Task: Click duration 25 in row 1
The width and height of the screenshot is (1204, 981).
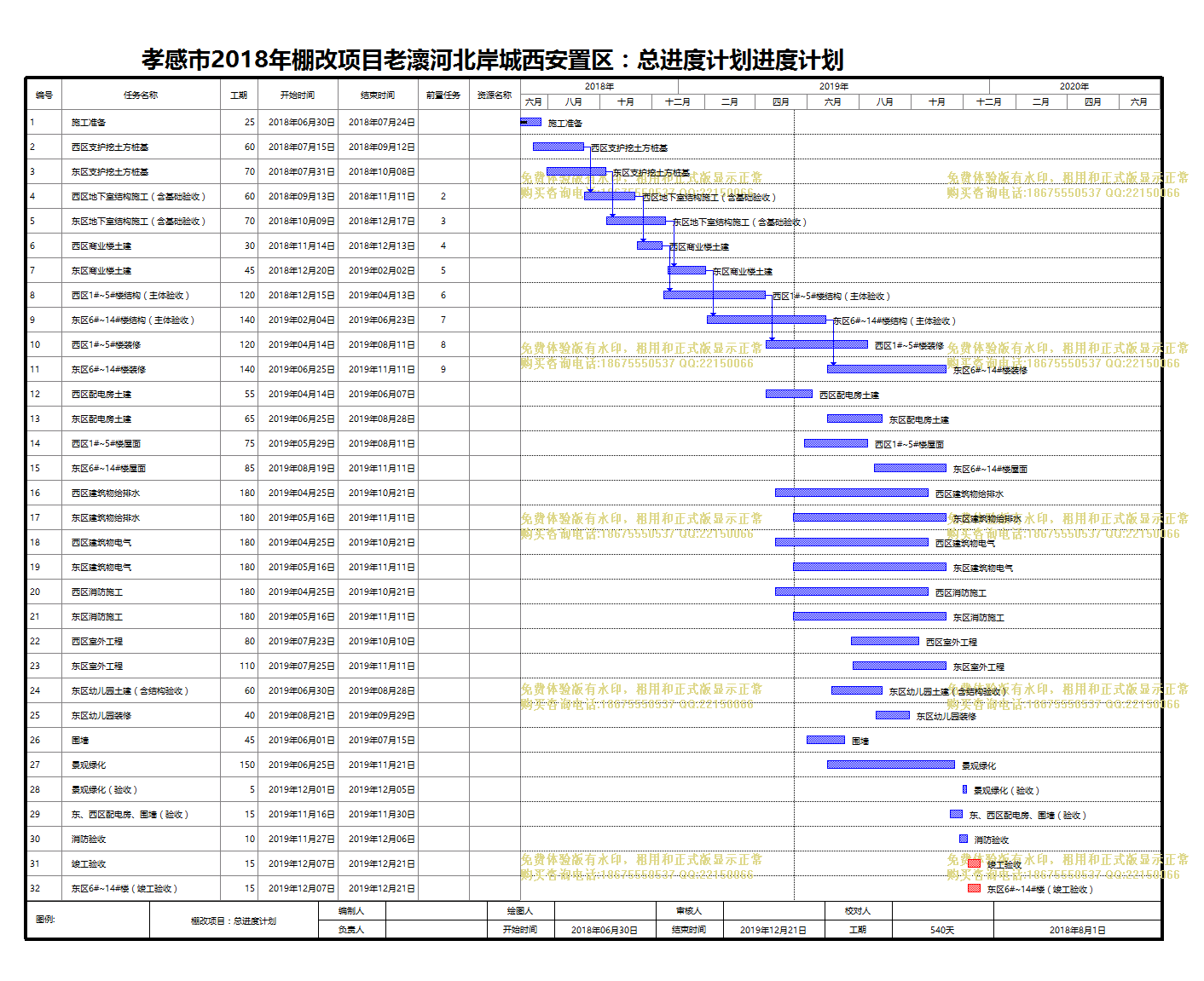Action: point(250,123)
